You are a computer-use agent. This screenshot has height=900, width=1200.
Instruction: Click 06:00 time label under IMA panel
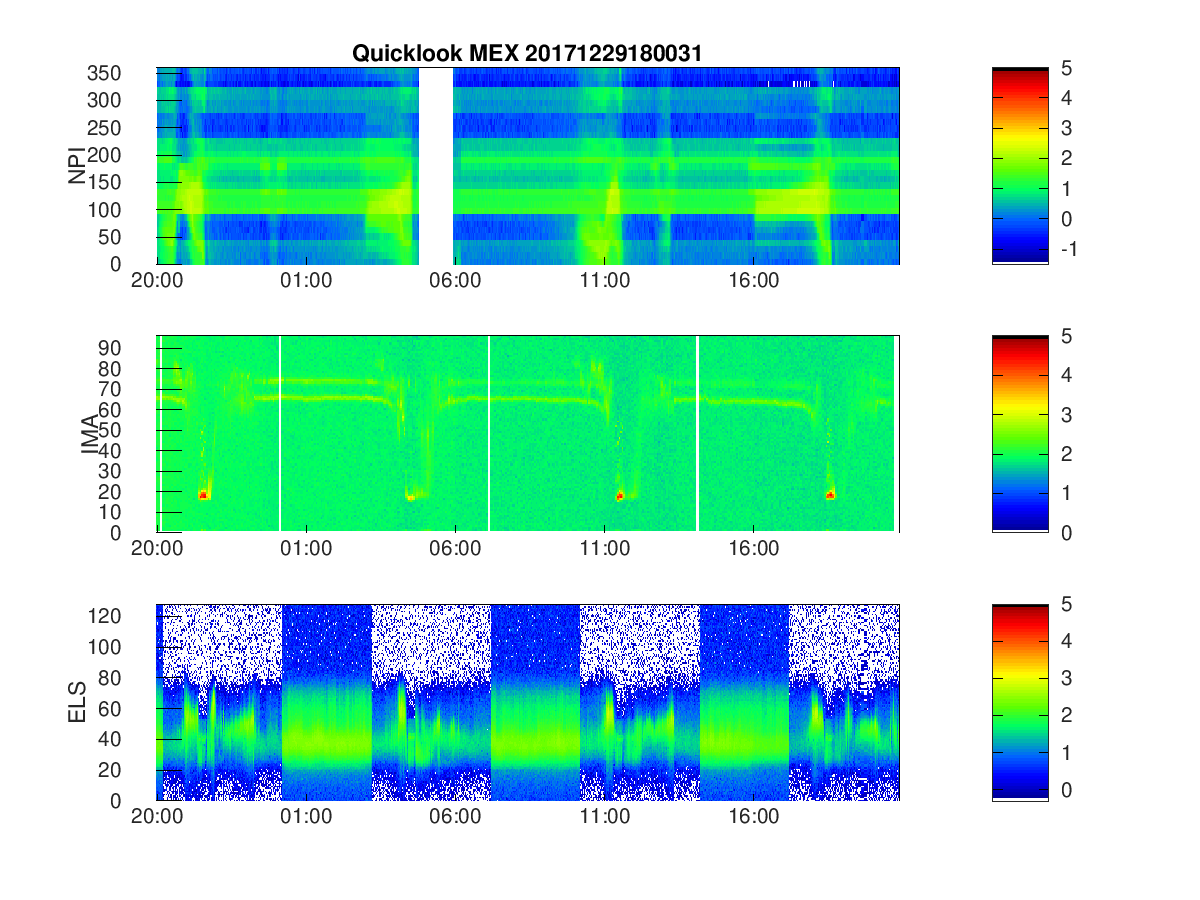point(455,549)
